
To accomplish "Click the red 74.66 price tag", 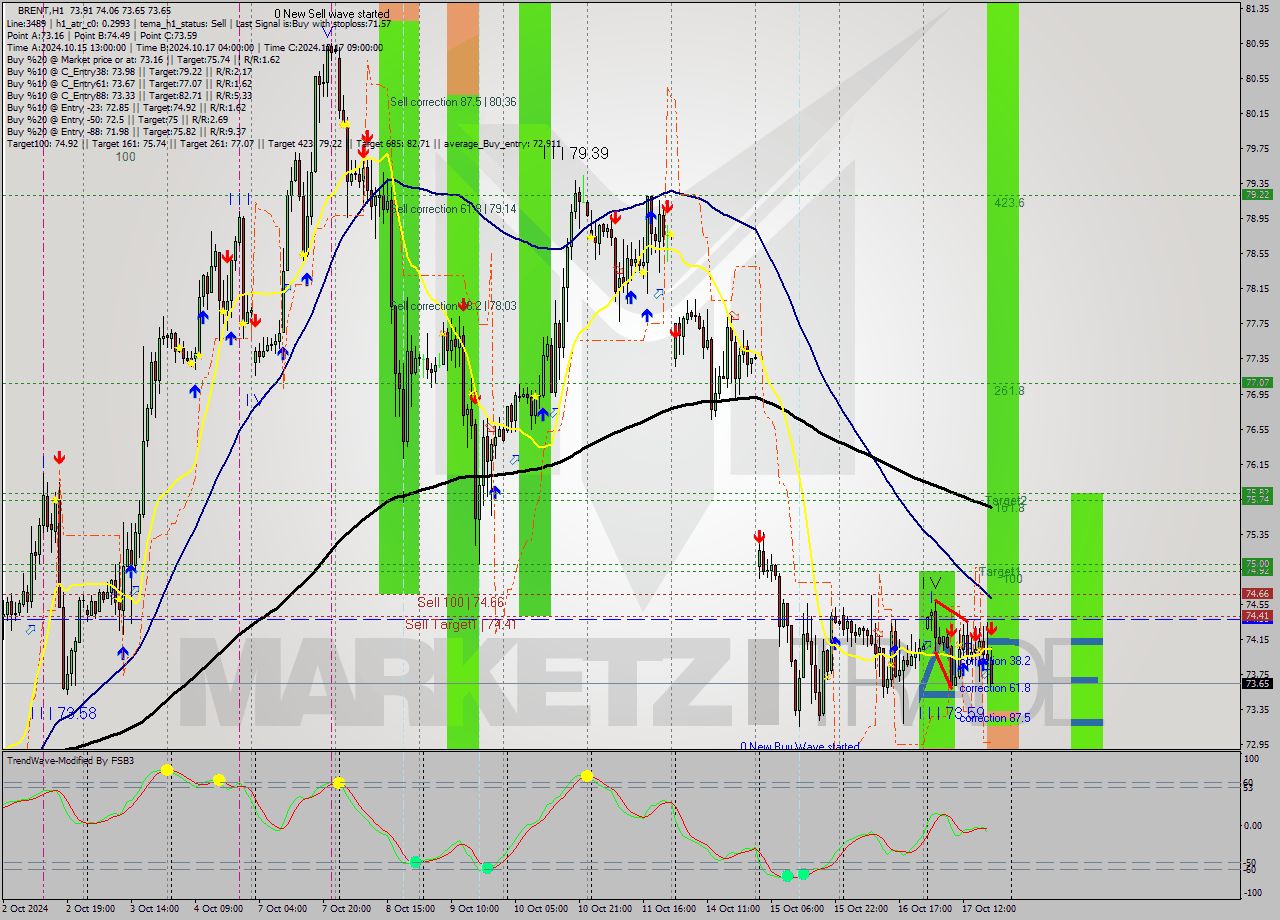I will (x=1256, y=593).
